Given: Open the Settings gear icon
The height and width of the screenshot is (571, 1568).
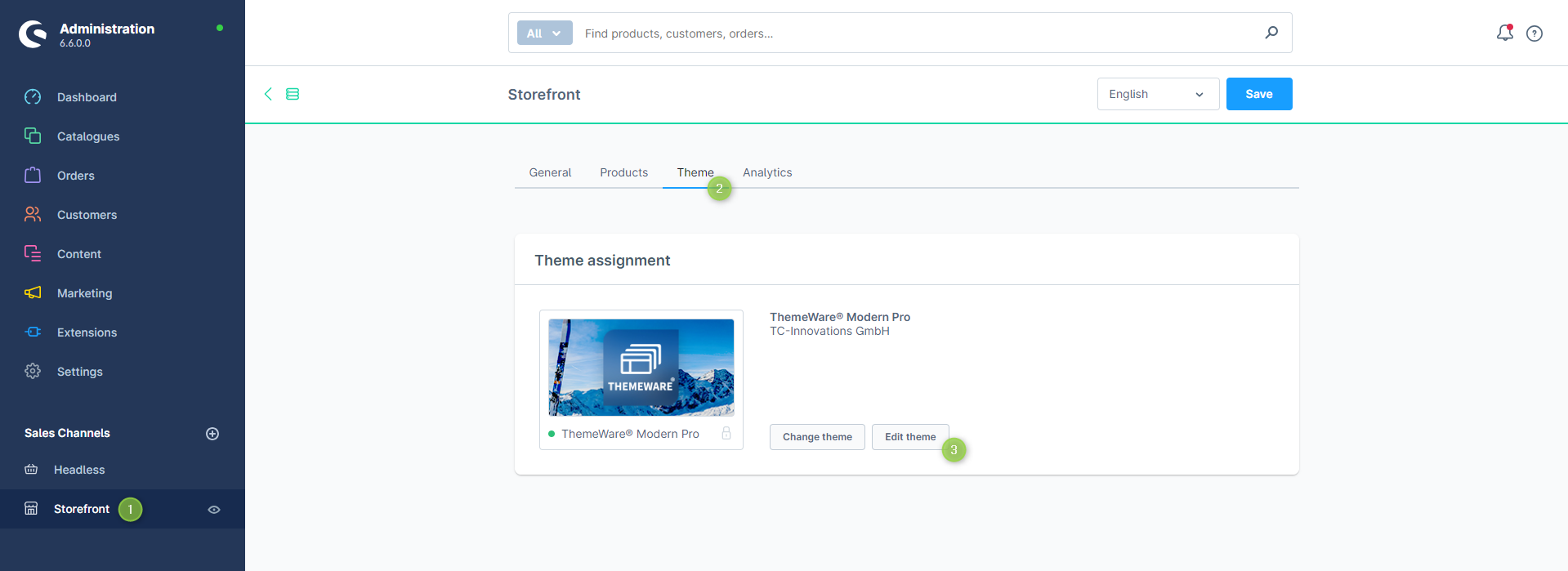Looking at the screenshot, I should coord(33,371).
